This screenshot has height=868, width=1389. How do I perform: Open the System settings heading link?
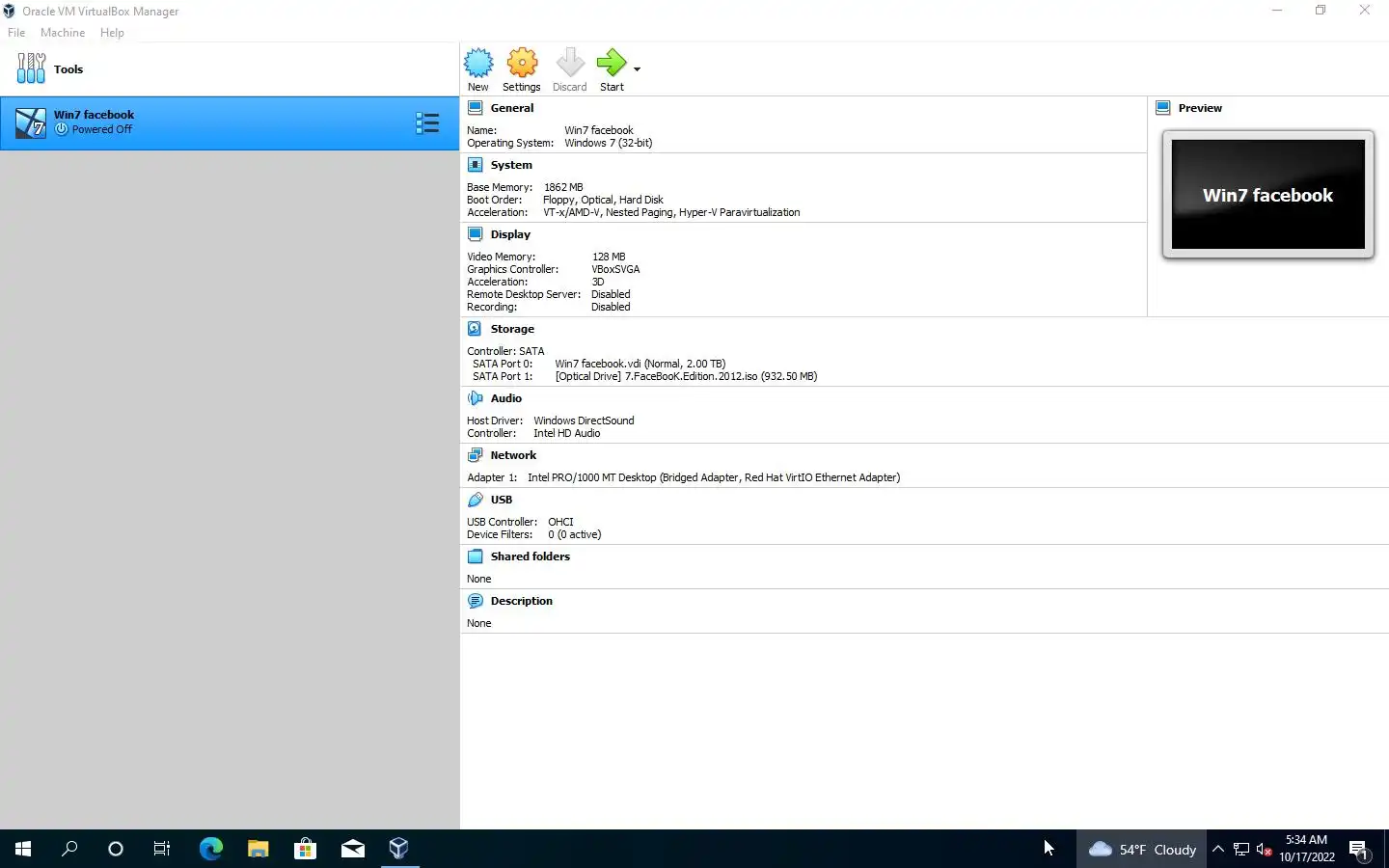pos(511,165)
